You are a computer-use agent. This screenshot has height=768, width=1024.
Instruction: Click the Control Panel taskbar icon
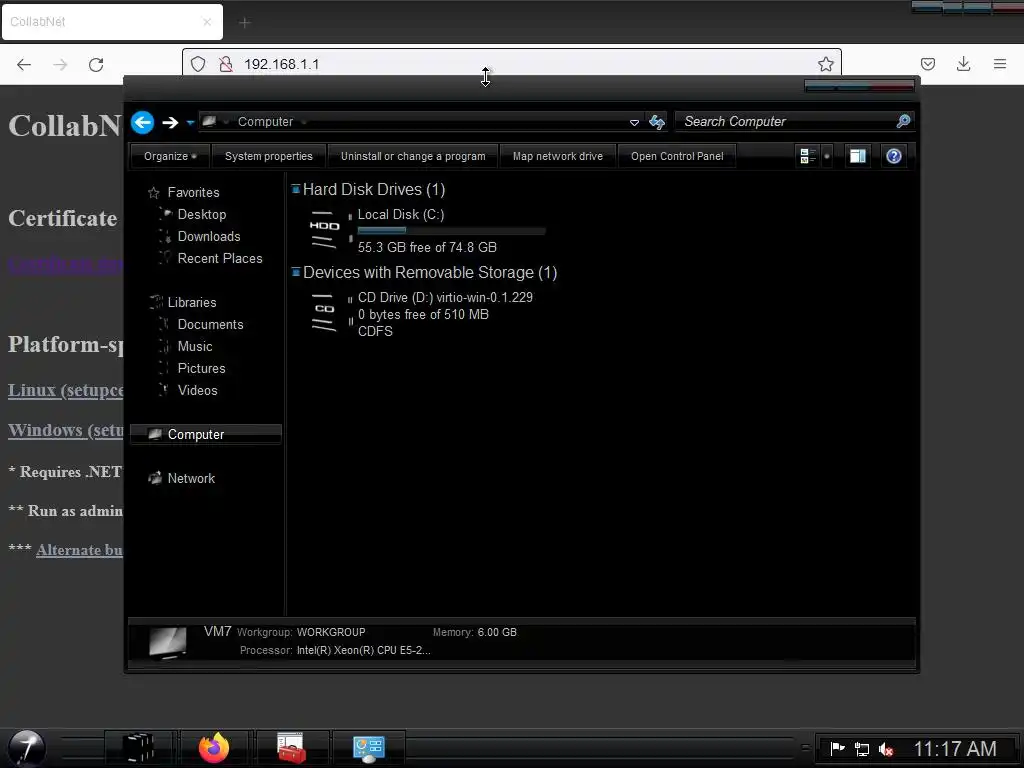368,748
